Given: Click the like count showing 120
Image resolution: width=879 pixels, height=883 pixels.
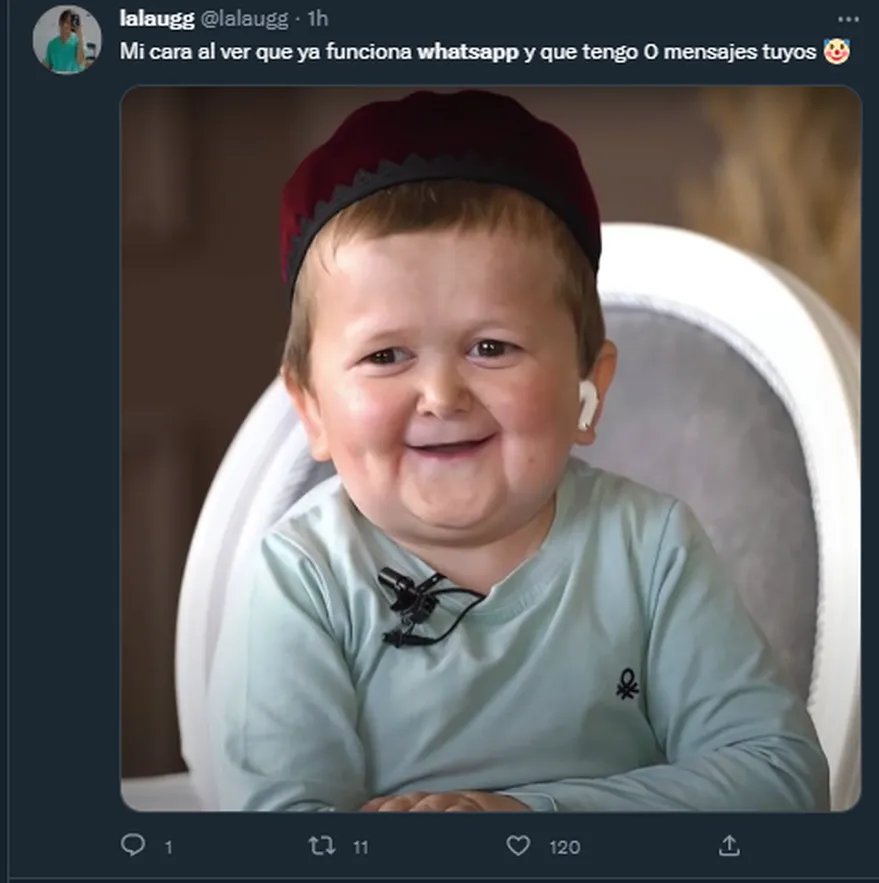Looking at the screenshot, I should point(564,847).
